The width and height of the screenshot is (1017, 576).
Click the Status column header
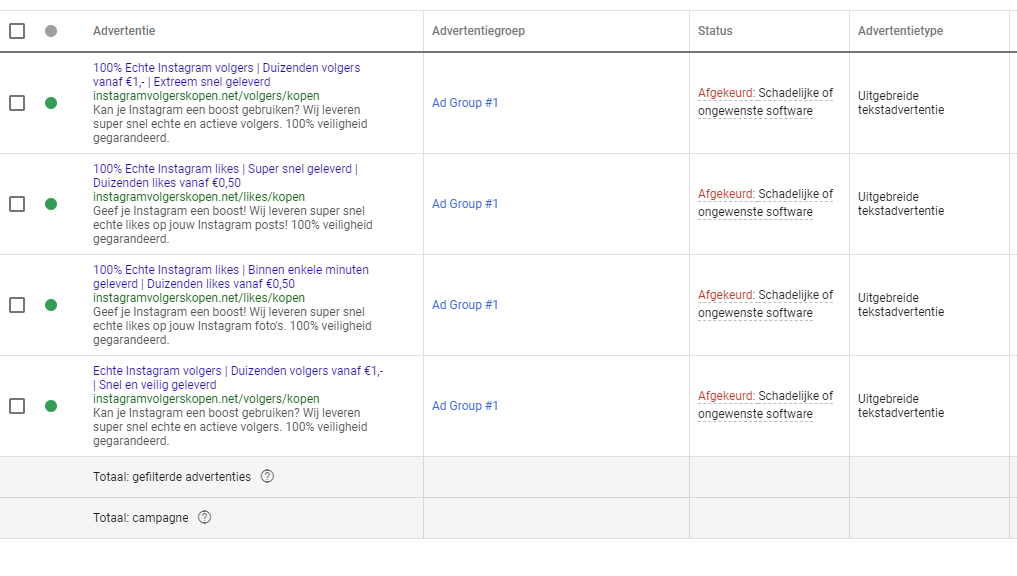715,30
